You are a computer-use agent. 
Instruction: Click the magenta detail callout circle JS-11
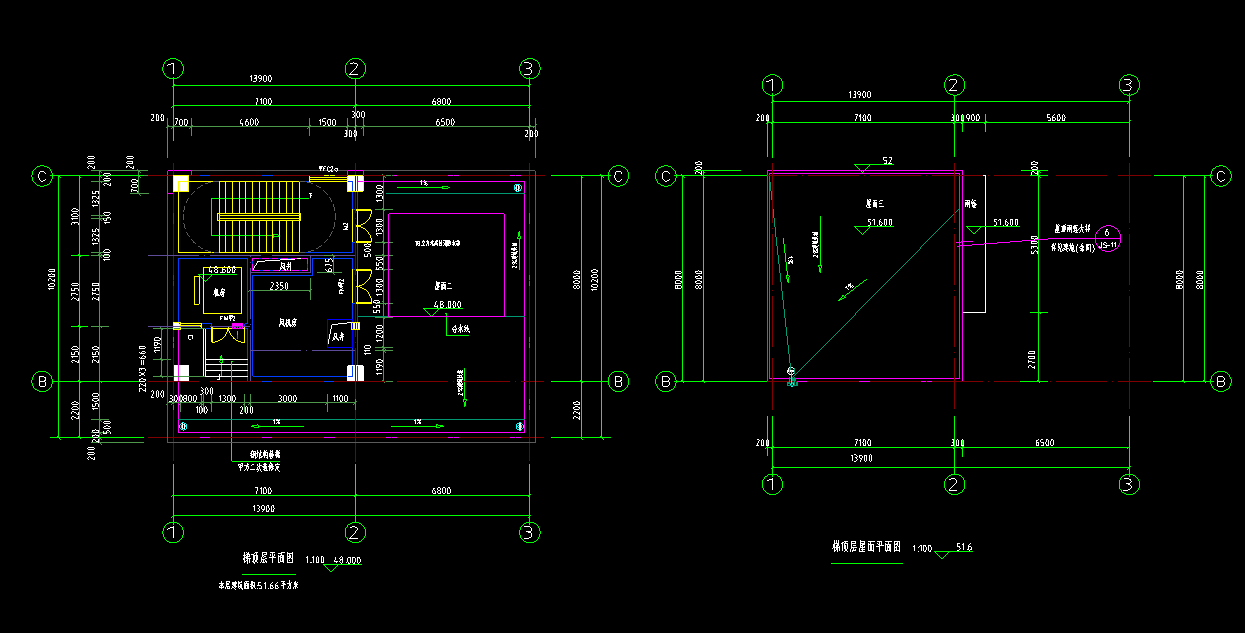click(1107, 238)
